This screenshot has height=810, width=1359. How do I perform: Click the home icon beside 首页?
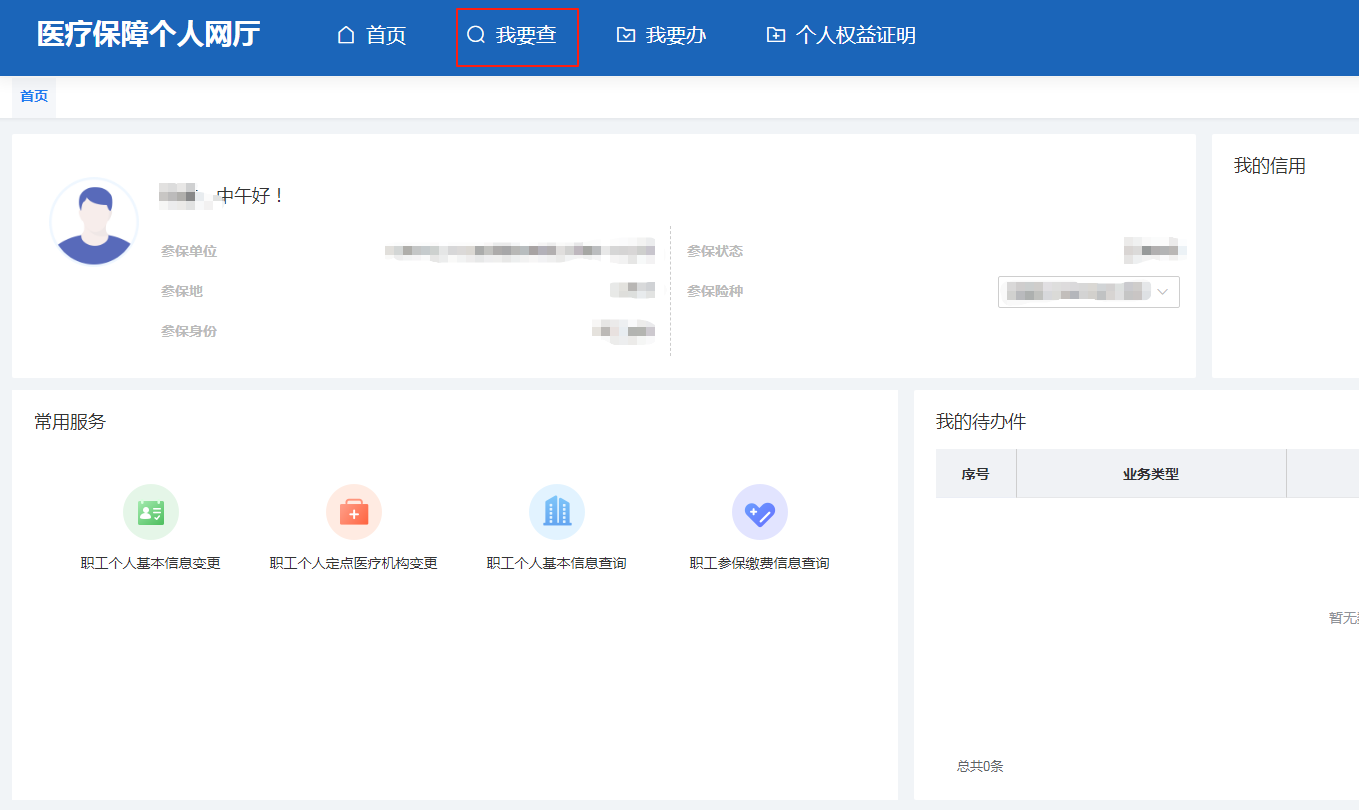[345, 34]
